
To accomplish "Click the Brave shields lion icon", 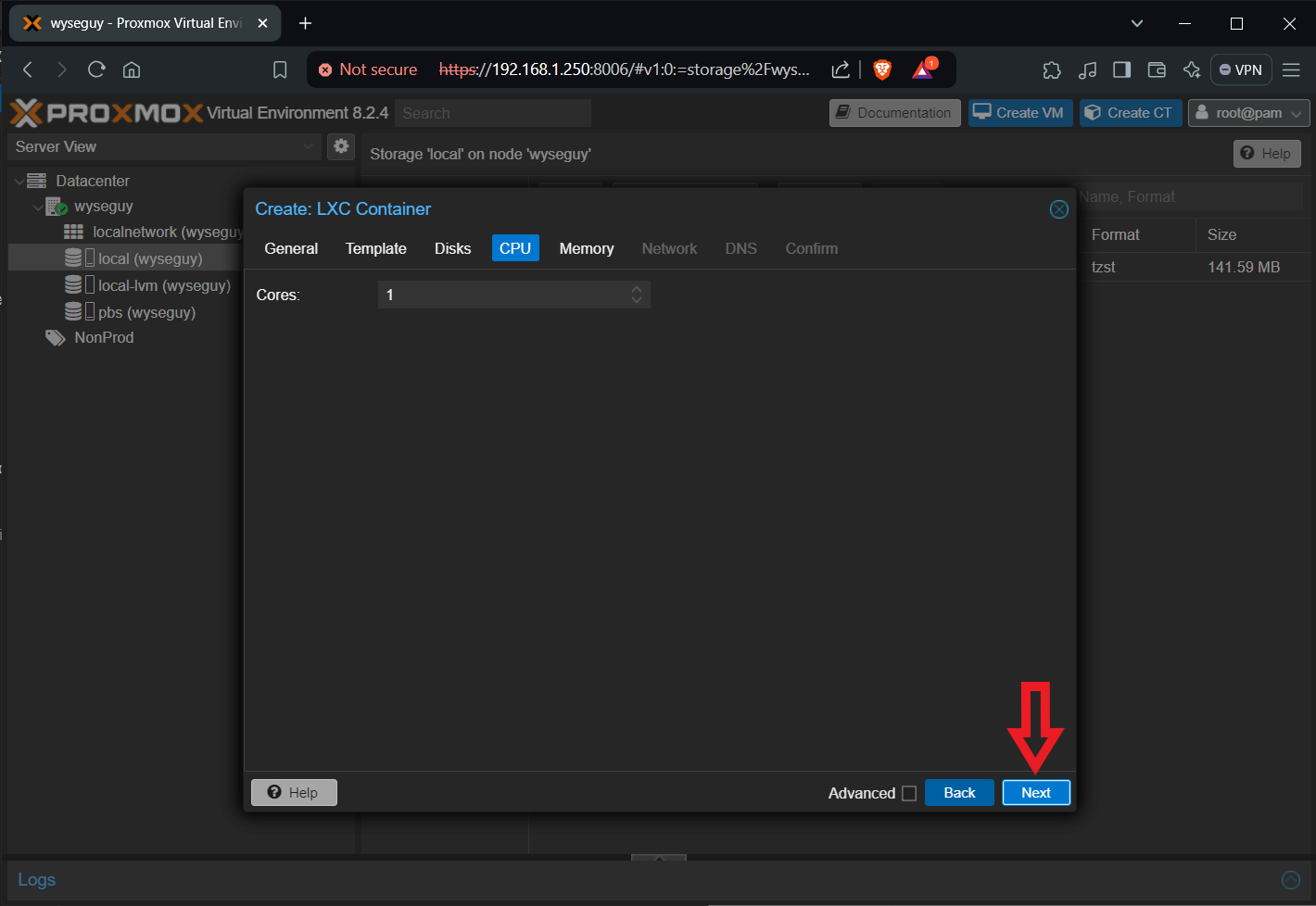I will pos(882,69).
